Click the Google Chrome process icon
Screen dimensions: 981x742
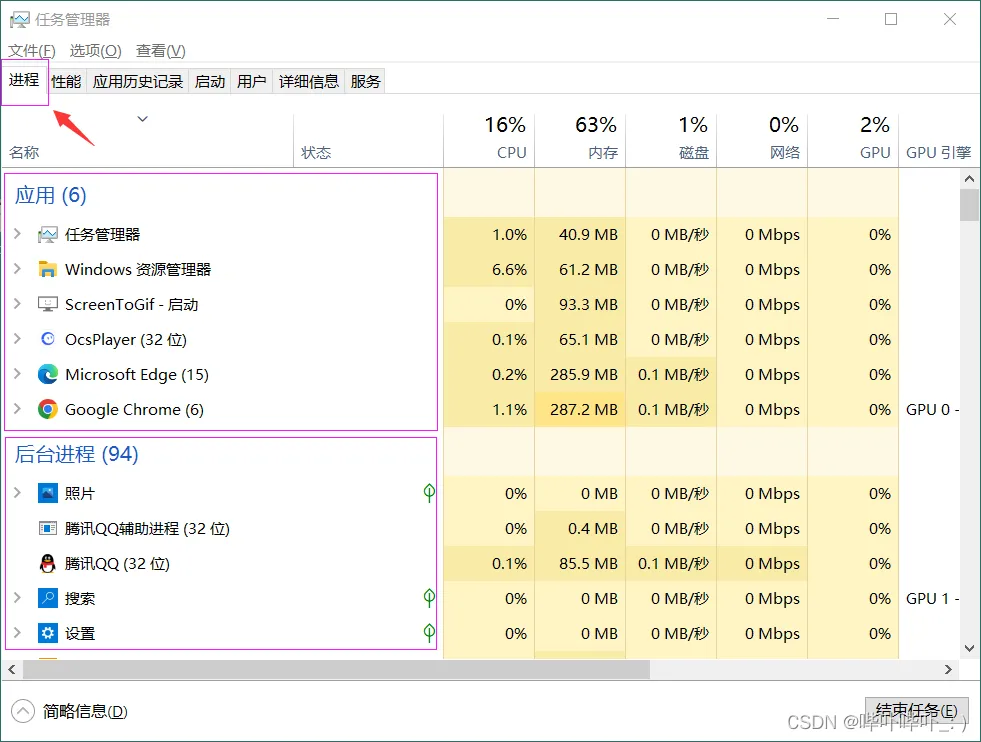tap(48, 409)
